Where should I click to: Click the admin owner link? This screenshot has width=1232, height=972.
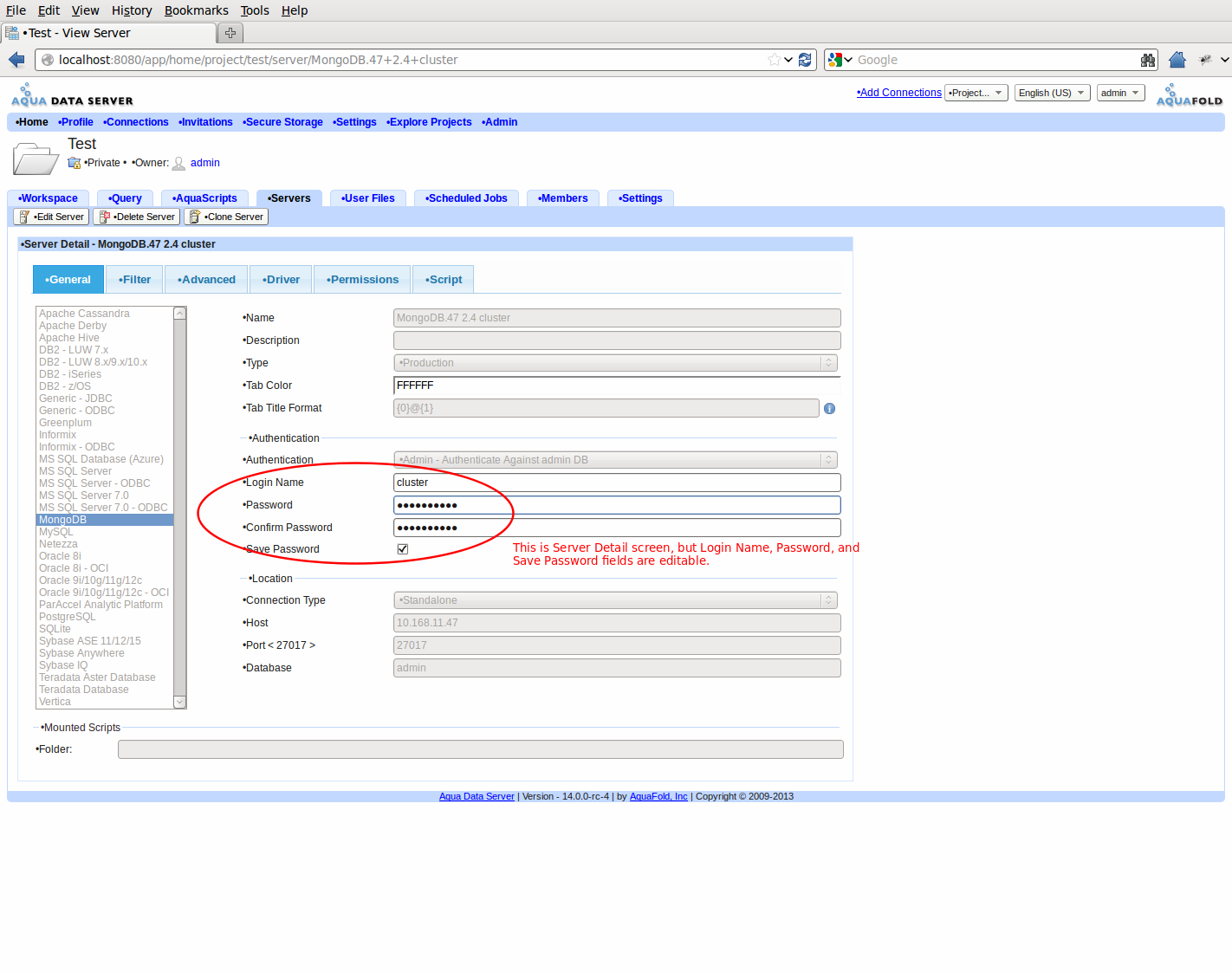coord(205,163)
